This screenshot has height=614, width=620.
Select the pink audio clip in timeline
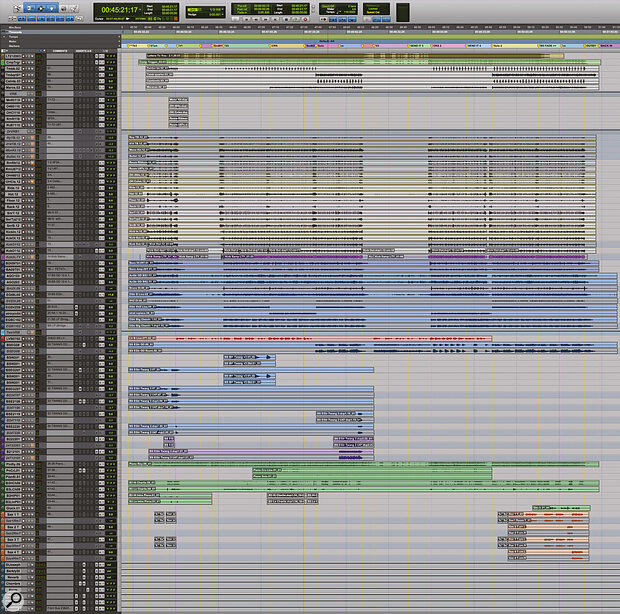pos(310,338)
